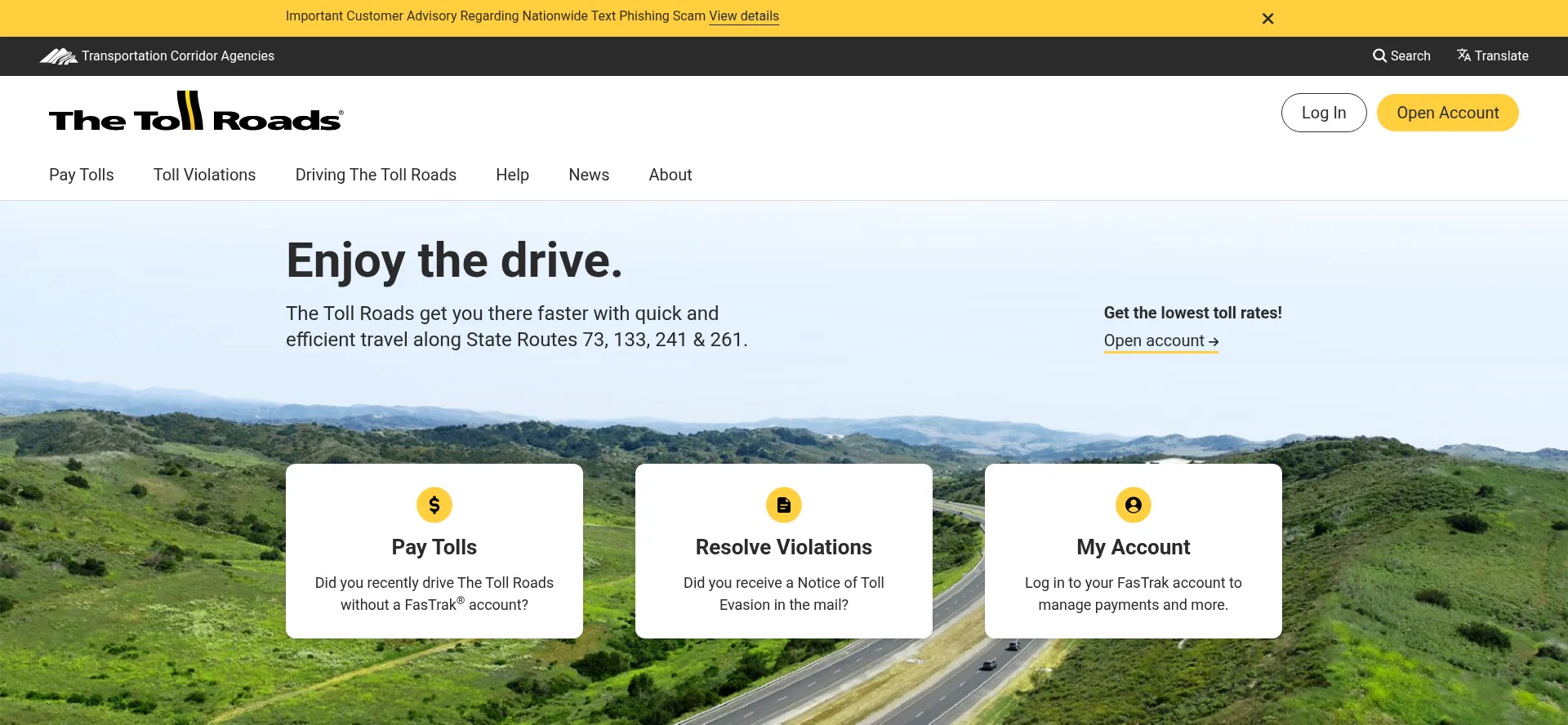The height and width of the screenshot is (725, 1568).
Task: Click the dollar sign Pay Tolls icon
Action: click(434, 505)
